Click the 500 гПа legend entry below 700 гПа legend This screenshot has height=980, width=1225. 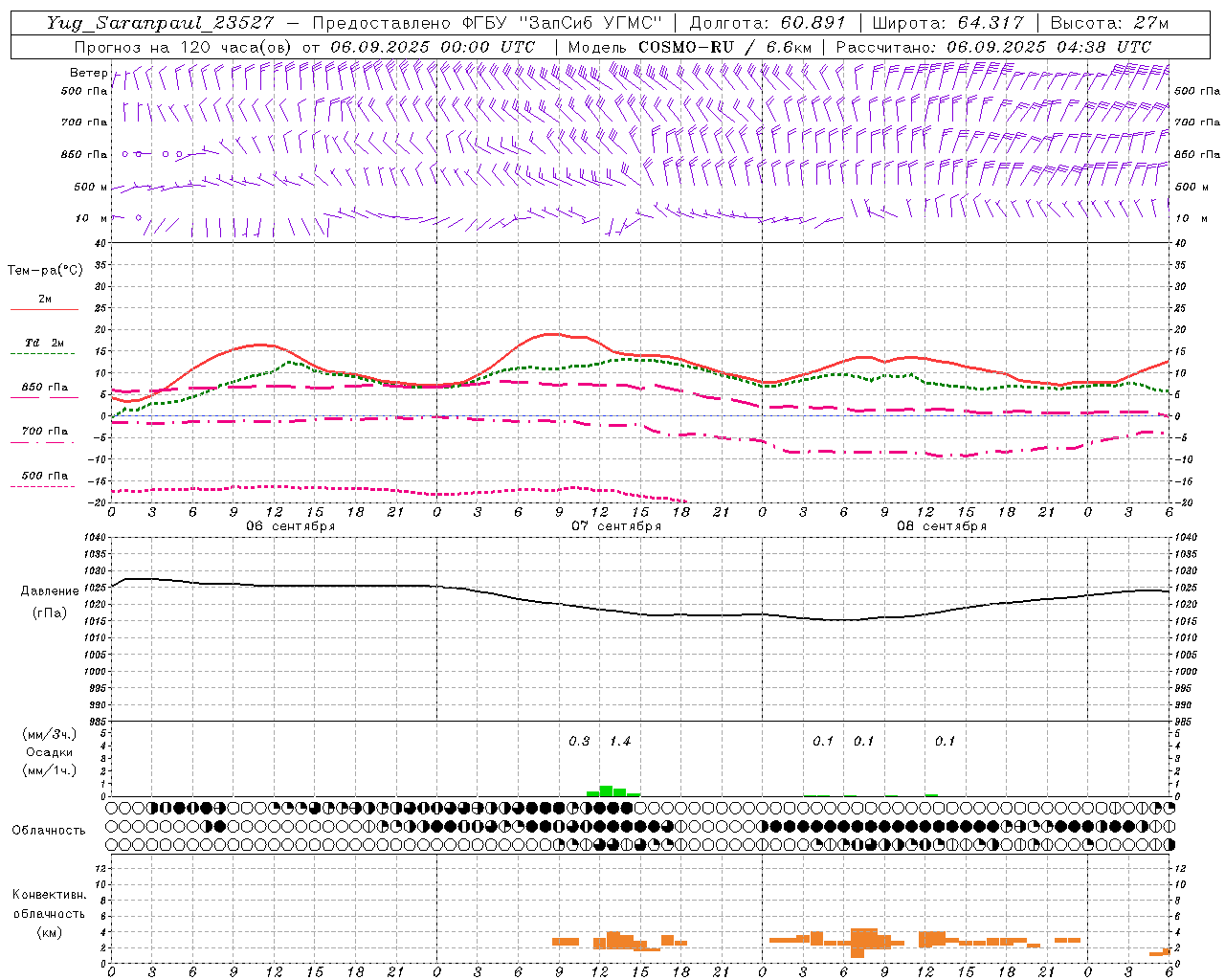tap(44, 476)
